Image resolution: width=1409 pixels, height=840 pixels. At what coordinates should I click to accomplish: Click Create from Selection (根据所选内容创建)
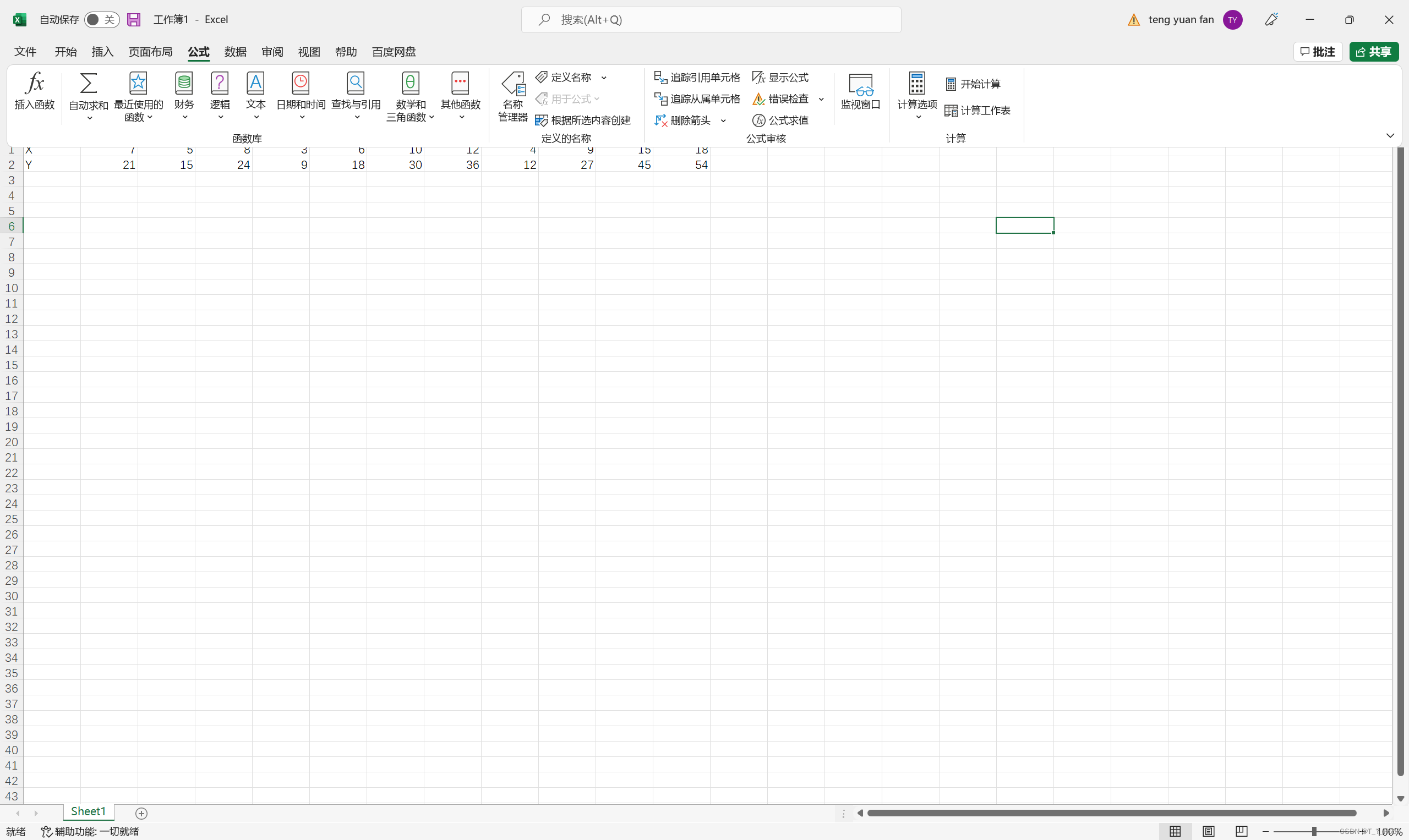coord(583,120)
